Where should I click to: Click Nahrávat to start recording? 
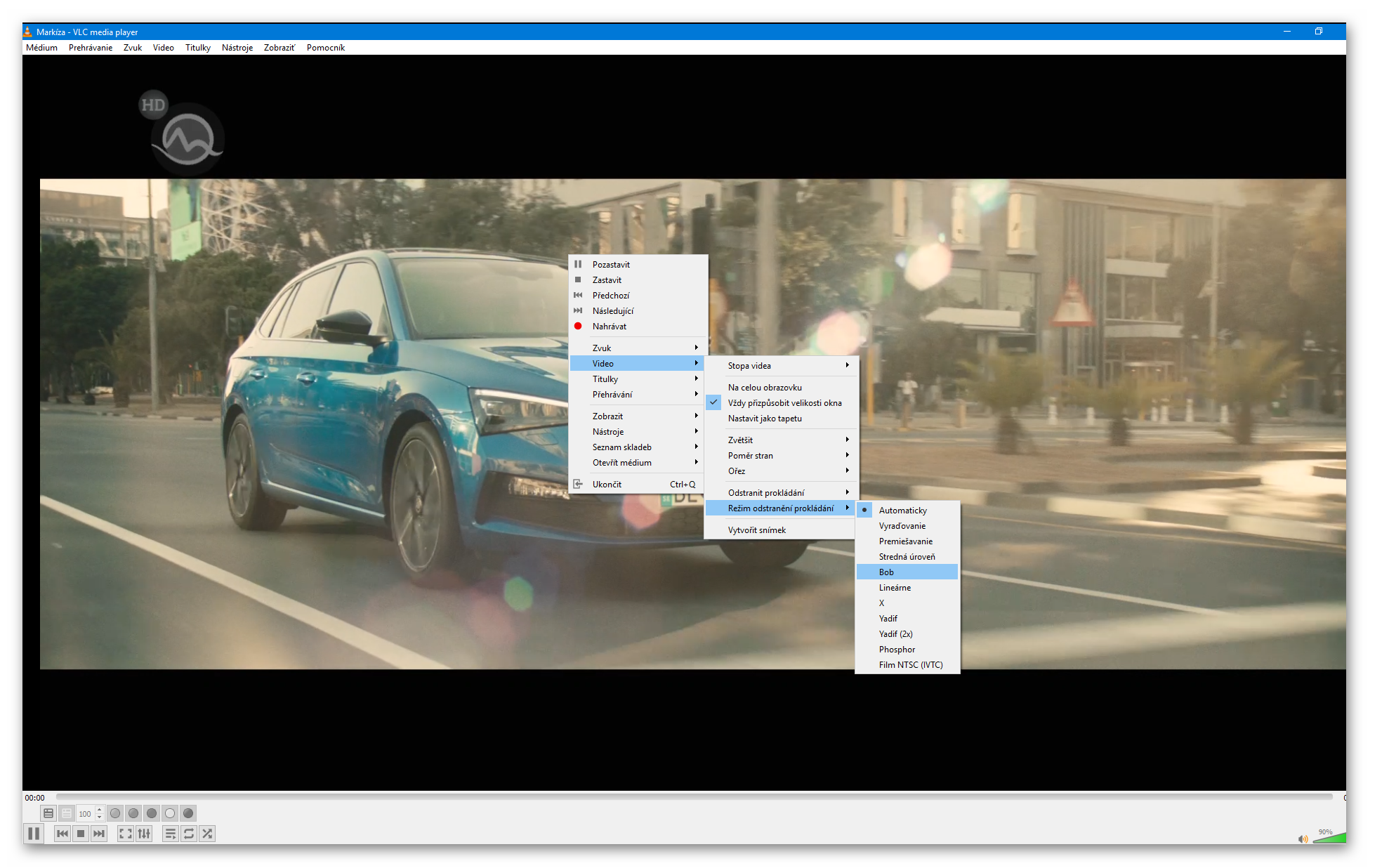609,327
